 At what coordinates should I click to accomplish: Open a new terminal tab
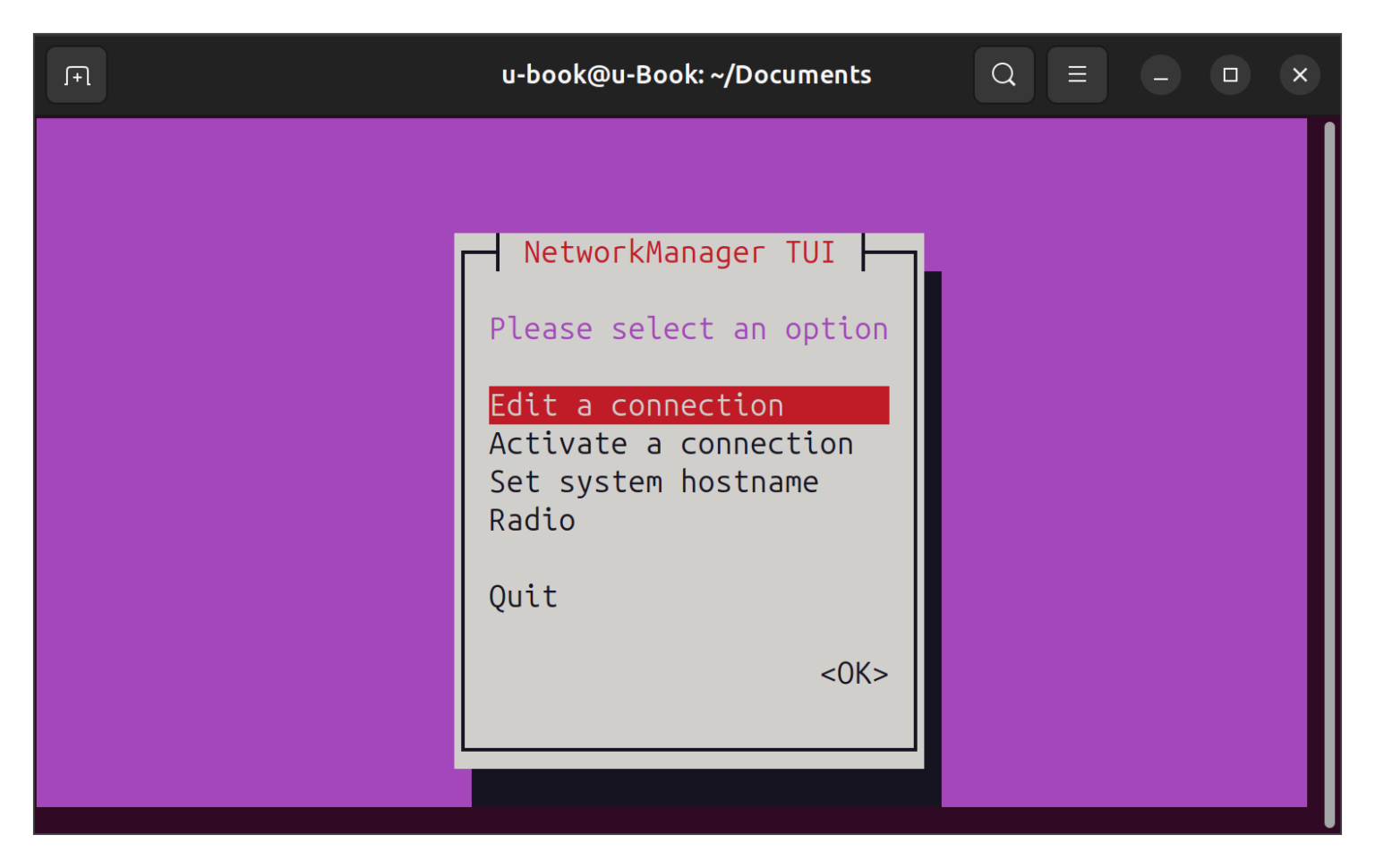click(77, 75)
